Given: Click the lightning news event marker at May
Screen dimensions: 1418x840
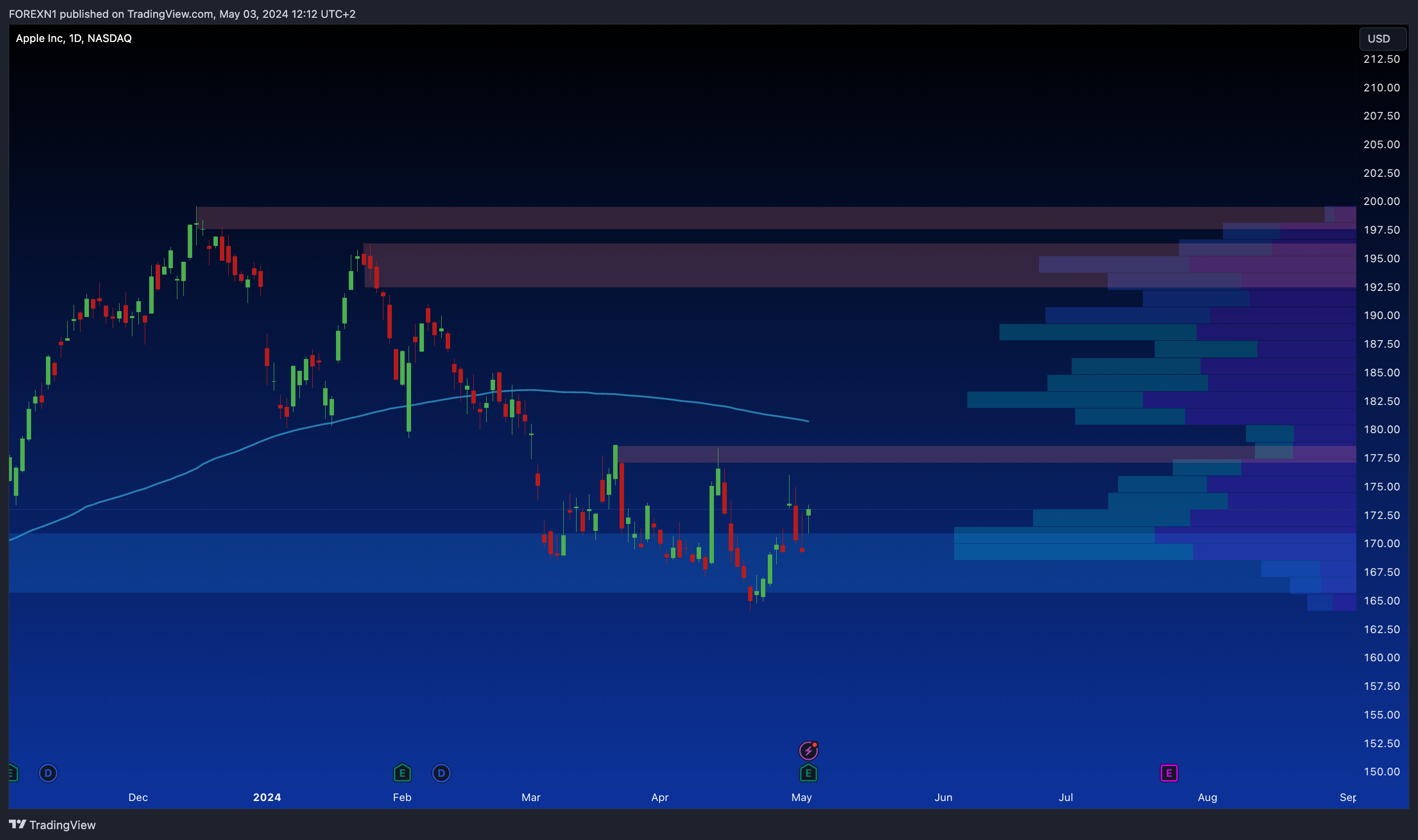Looking at the screenshot, I should coord(808,751).
